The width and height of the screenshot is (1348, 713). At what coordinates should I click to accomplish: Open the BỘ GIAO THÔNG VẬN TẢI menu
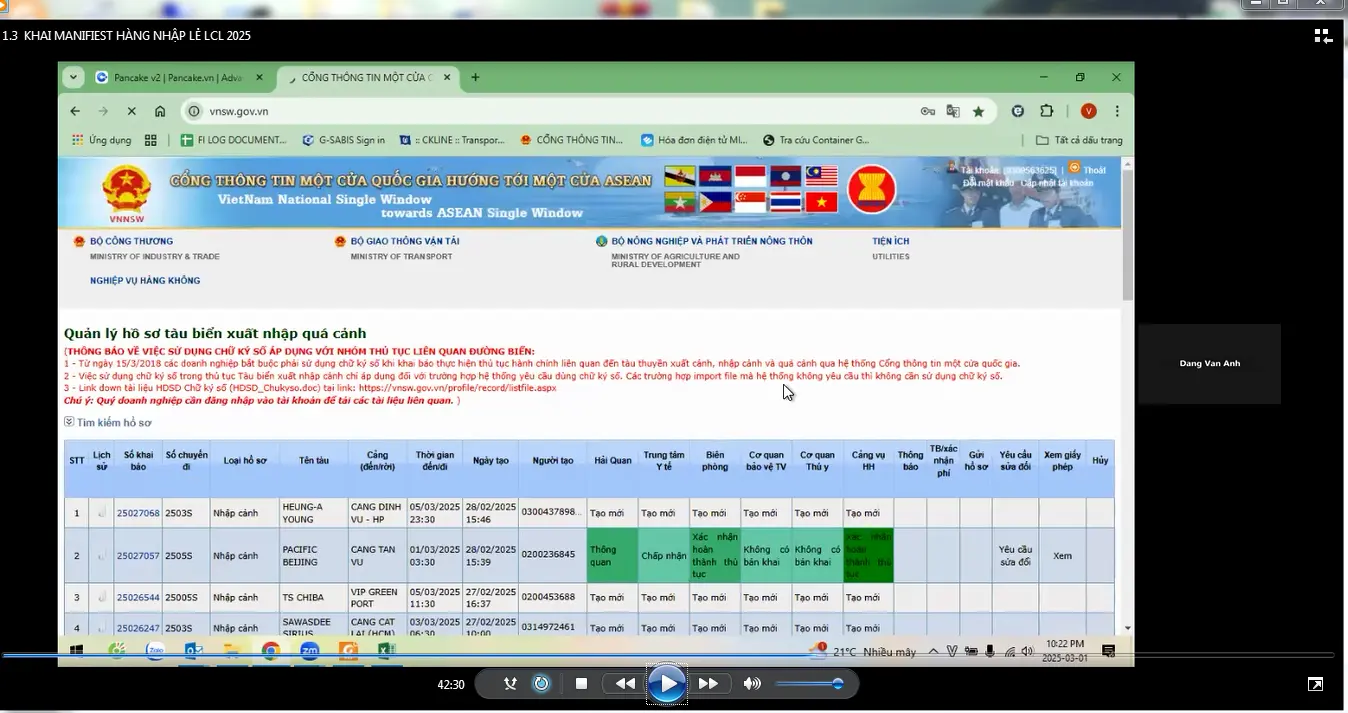click(405, 241)
